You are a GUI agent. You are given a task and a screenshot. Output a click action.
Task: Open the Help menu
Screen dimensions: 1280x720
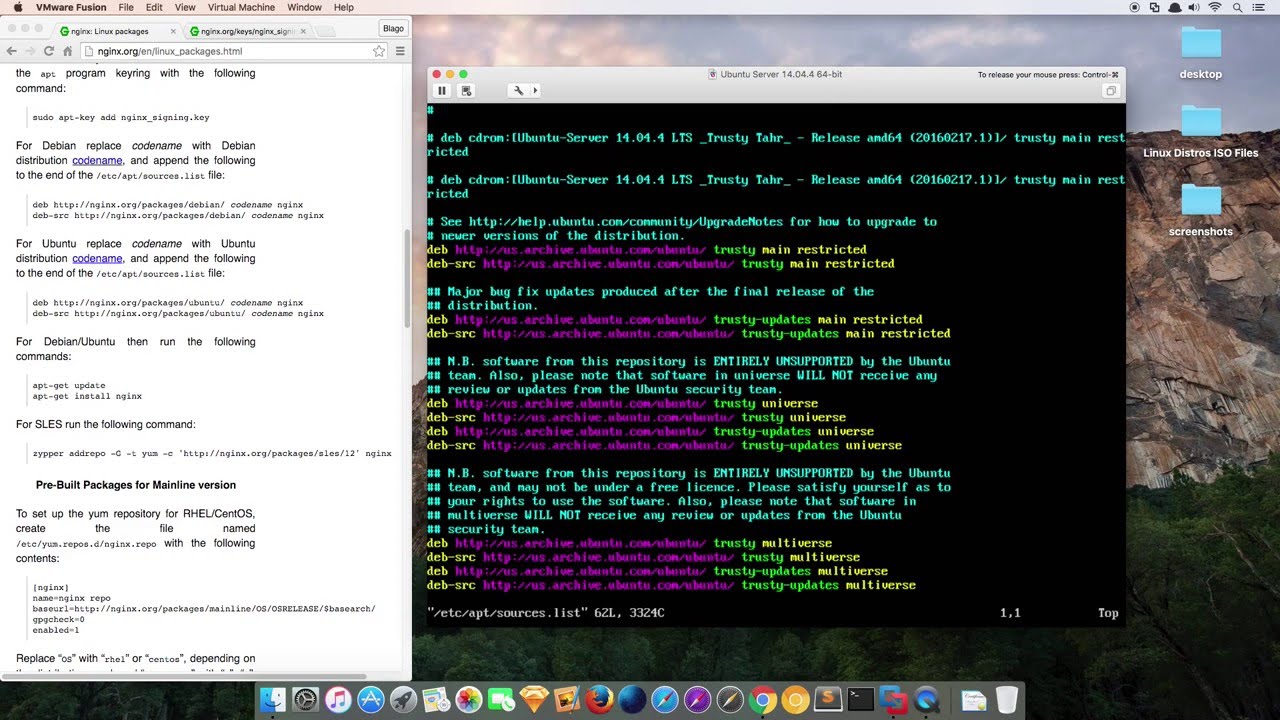343,7
